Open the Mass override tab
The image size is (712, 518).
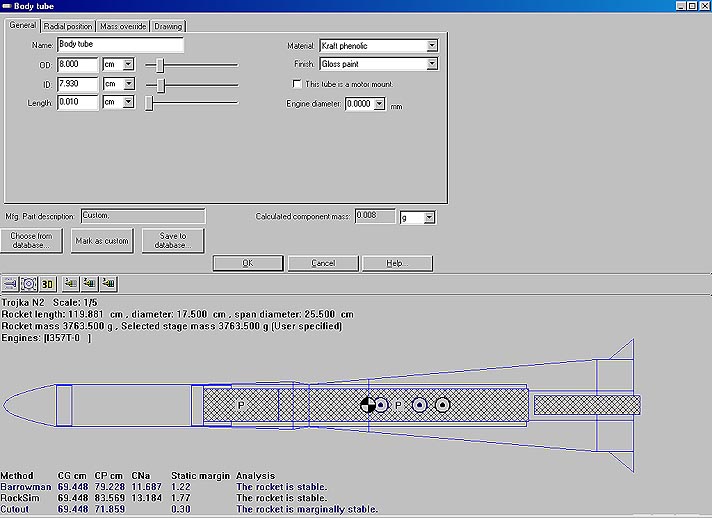[x=124, y=26]
